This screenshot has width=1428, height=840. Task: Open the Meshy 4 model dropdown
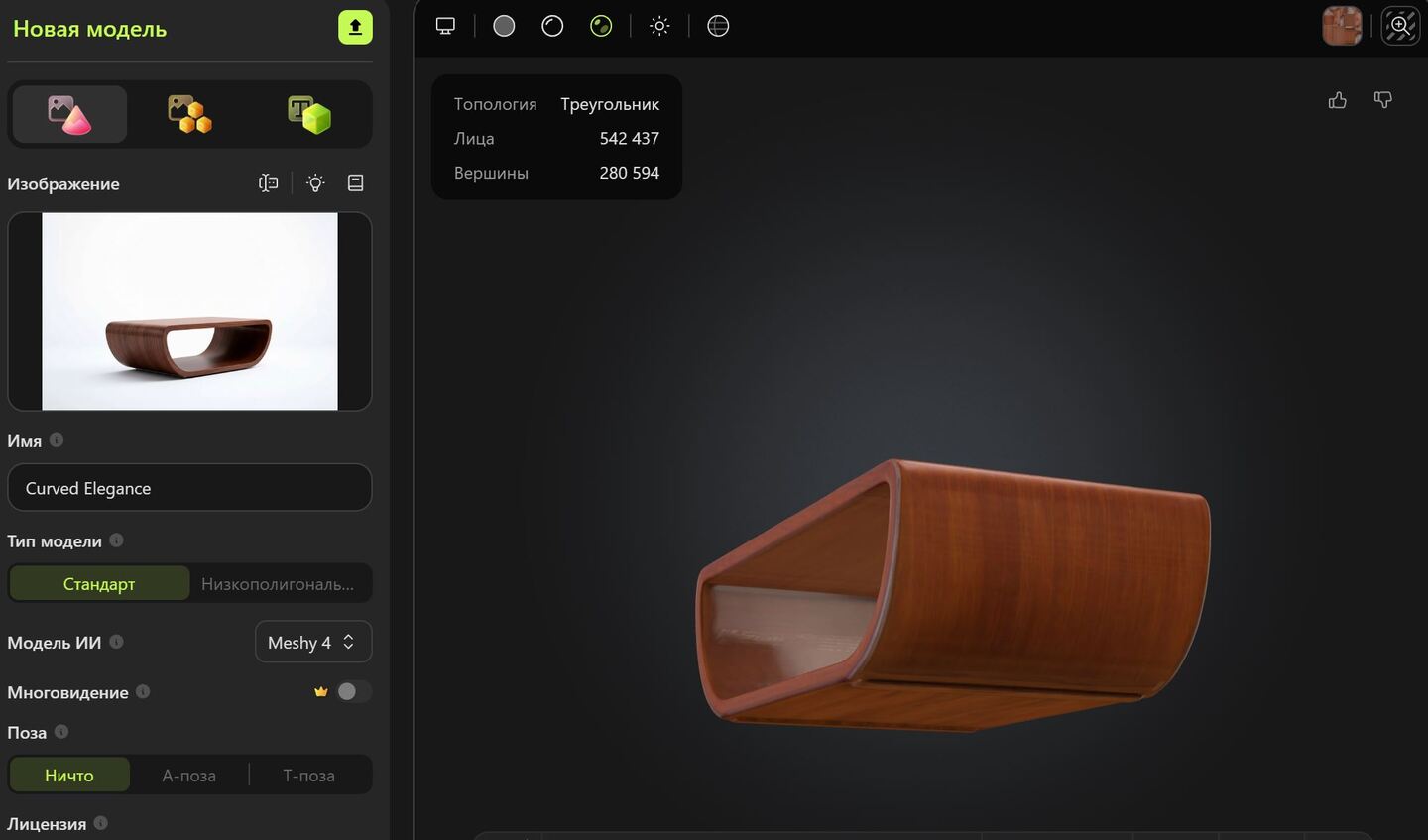[x=313, y=642]
